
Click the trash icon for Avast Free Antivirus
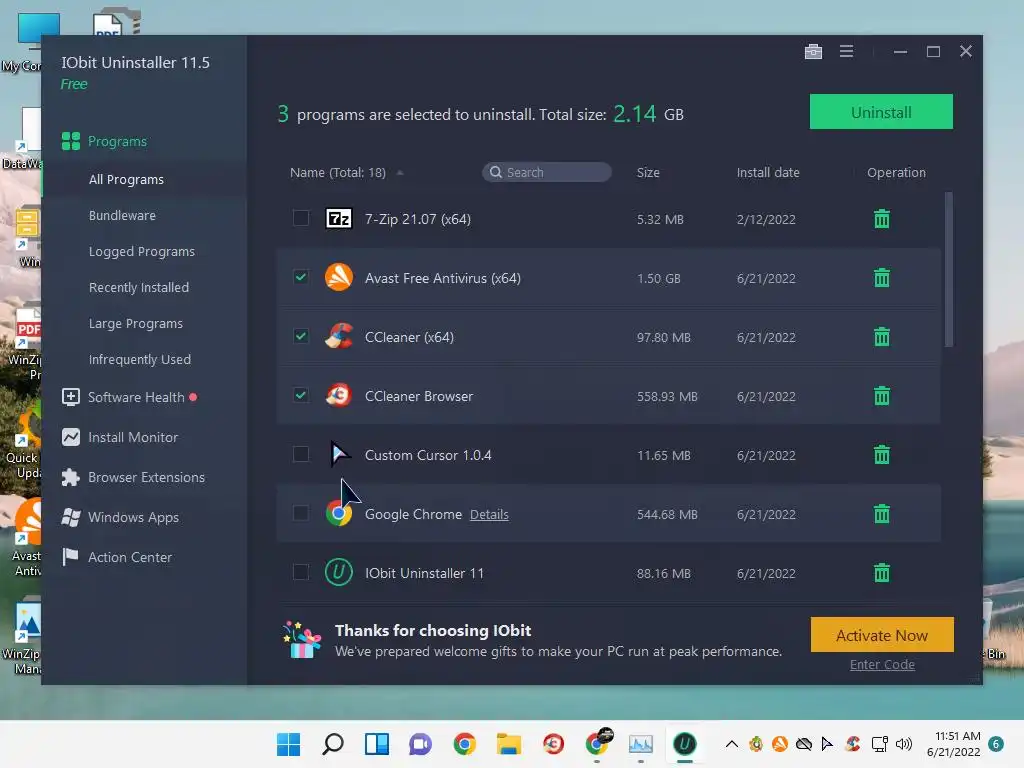[x=882, y=278]
